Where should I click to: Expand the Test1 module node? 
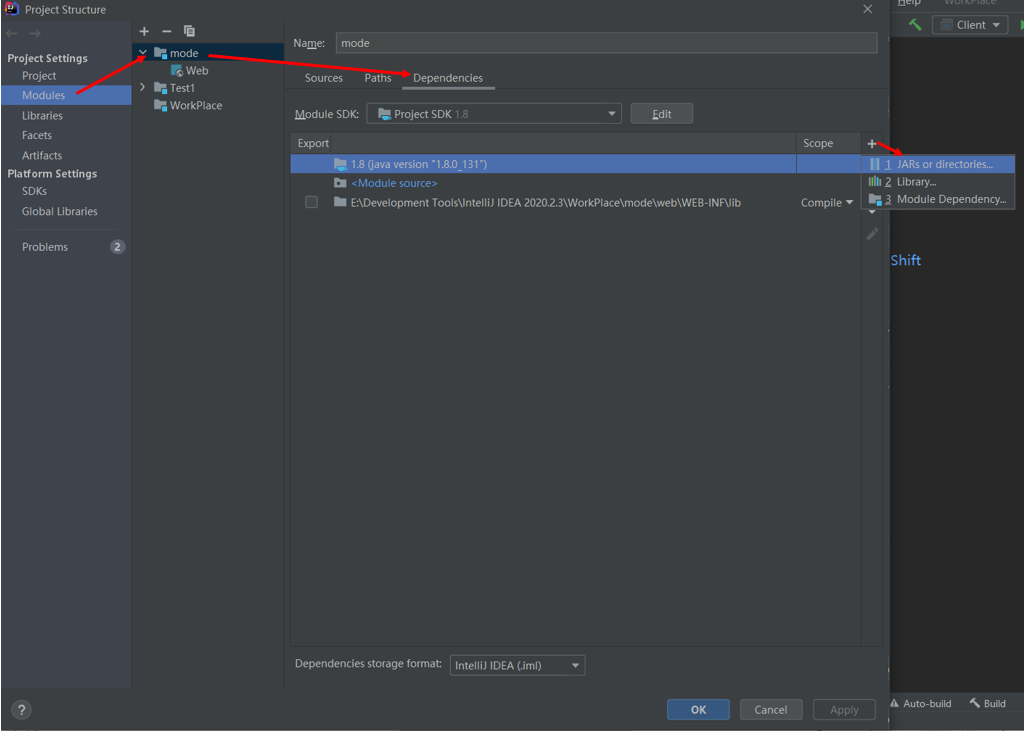pyautogui.click(x=143, y=87)
